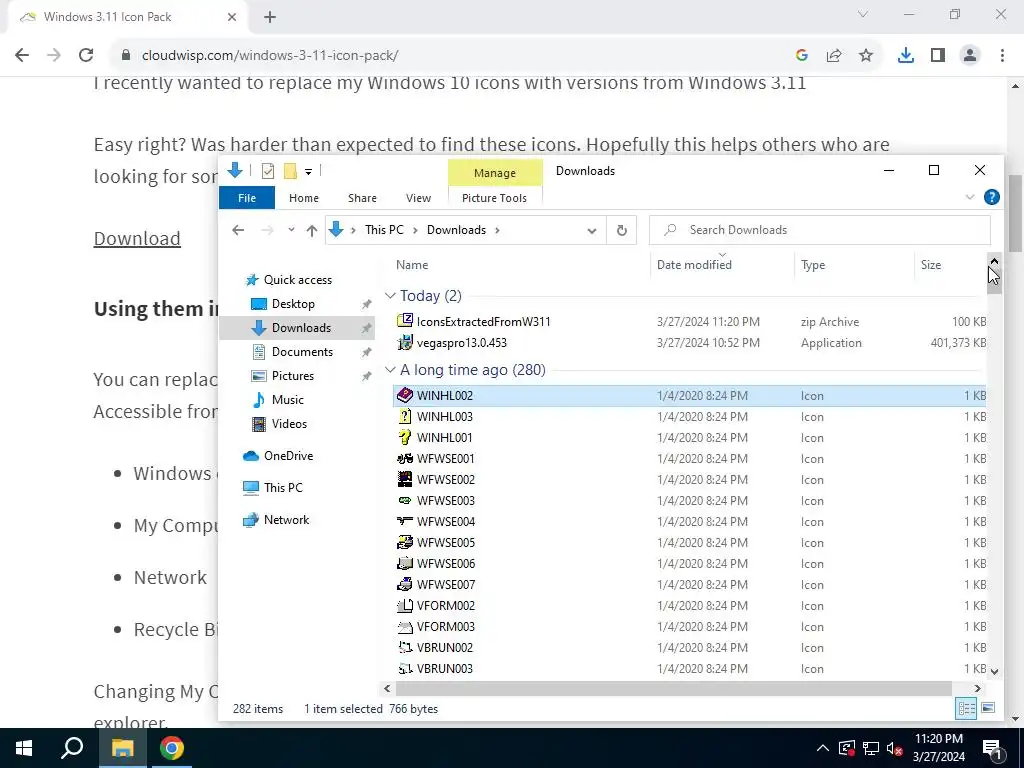Open the taskbar search magnifier
This screenshot has height=768, width=1024.
click(x=72, y=748)
